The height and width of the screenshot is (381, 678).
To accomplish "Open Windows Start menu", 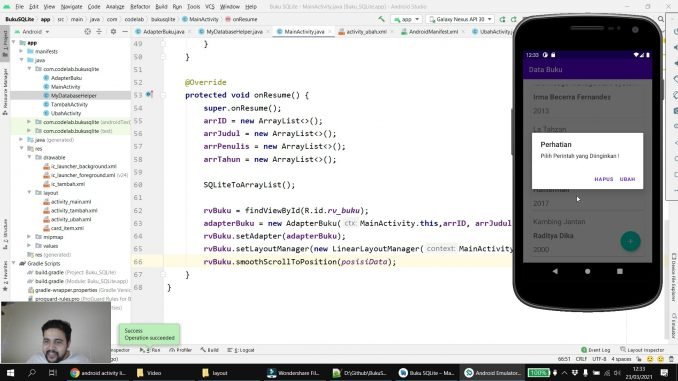I will click(x=10, y=372).
